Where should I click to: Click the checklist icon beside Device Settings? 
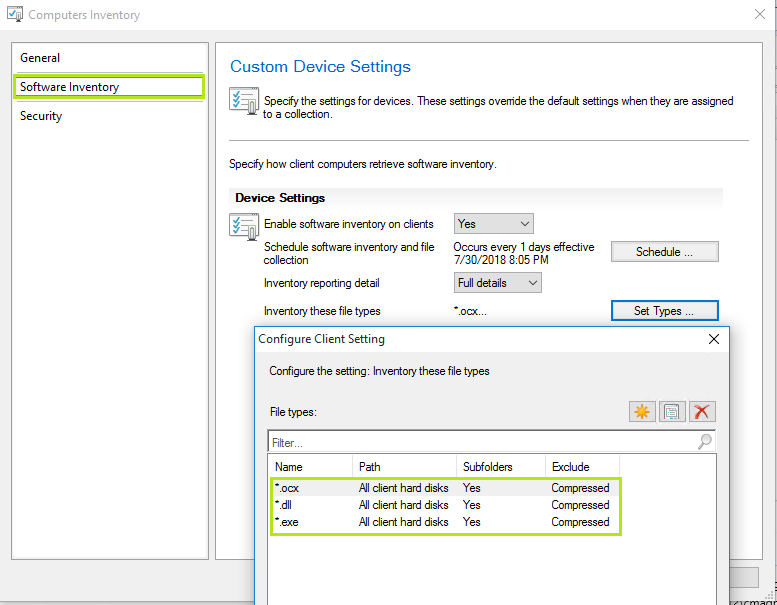pos(244,226)
